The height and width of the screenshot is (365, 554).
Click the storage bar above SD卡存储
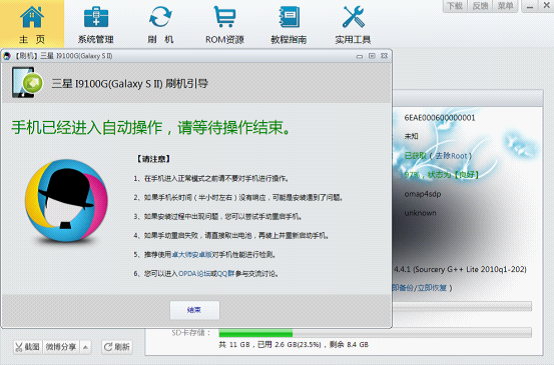pos(462,306)
